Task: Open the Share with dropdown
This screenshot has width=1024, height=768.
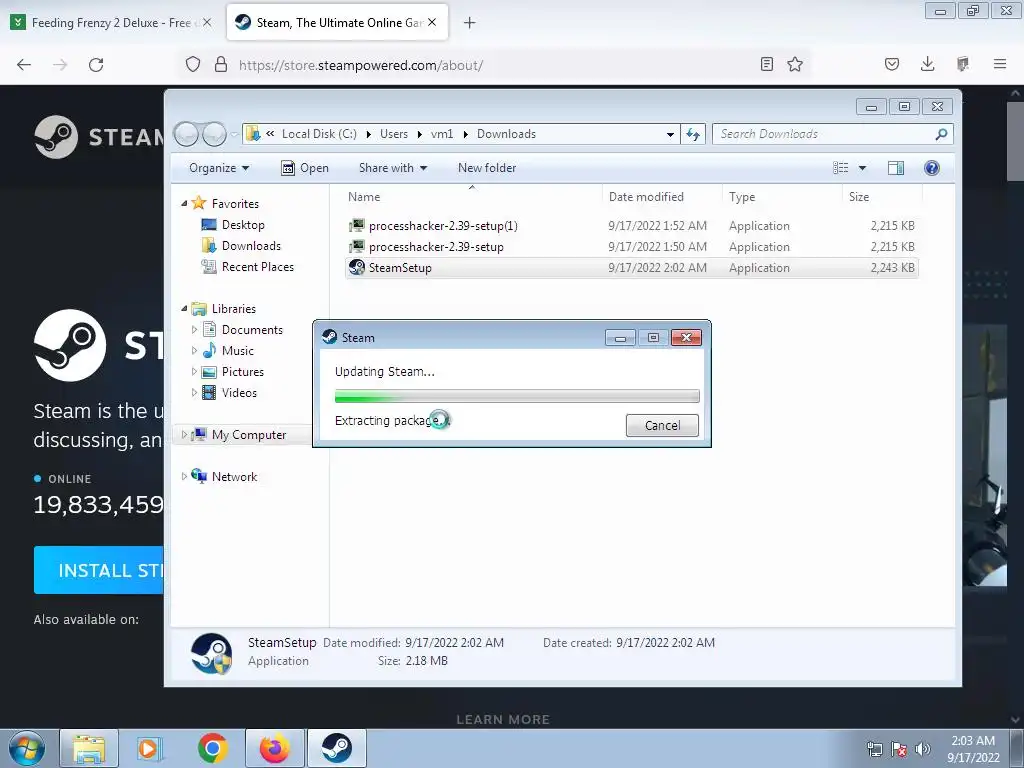Action: click(392, 168)
